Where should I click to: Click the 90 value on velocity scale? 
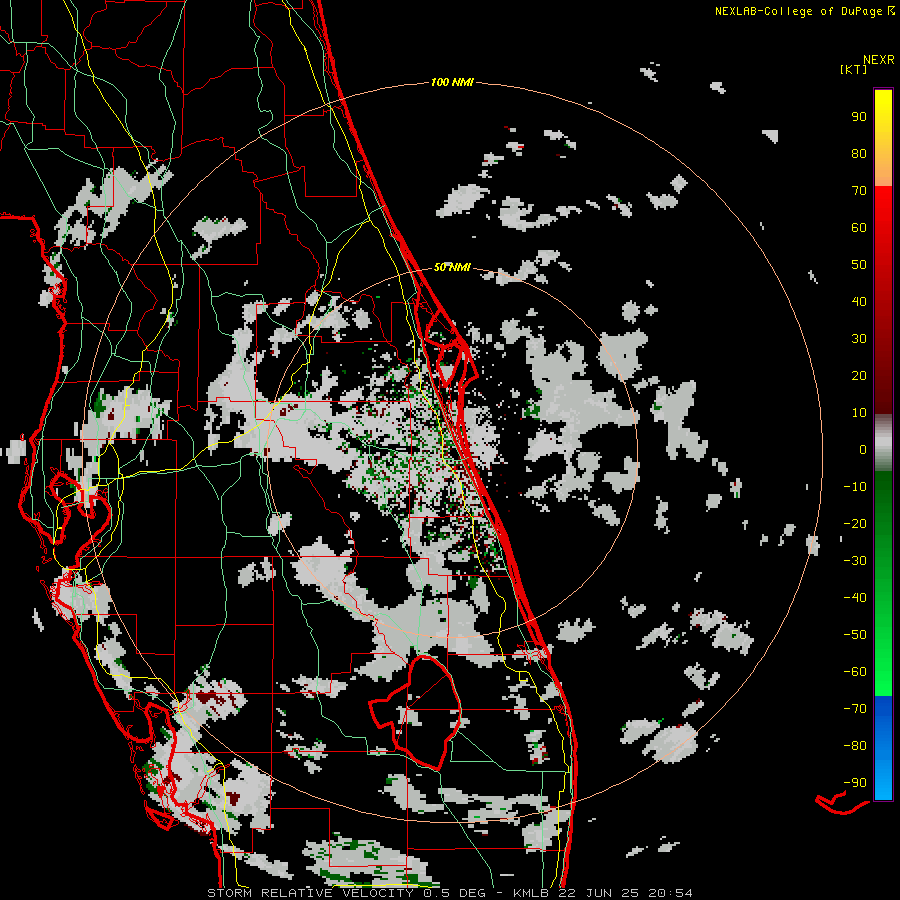click(859, 117)
